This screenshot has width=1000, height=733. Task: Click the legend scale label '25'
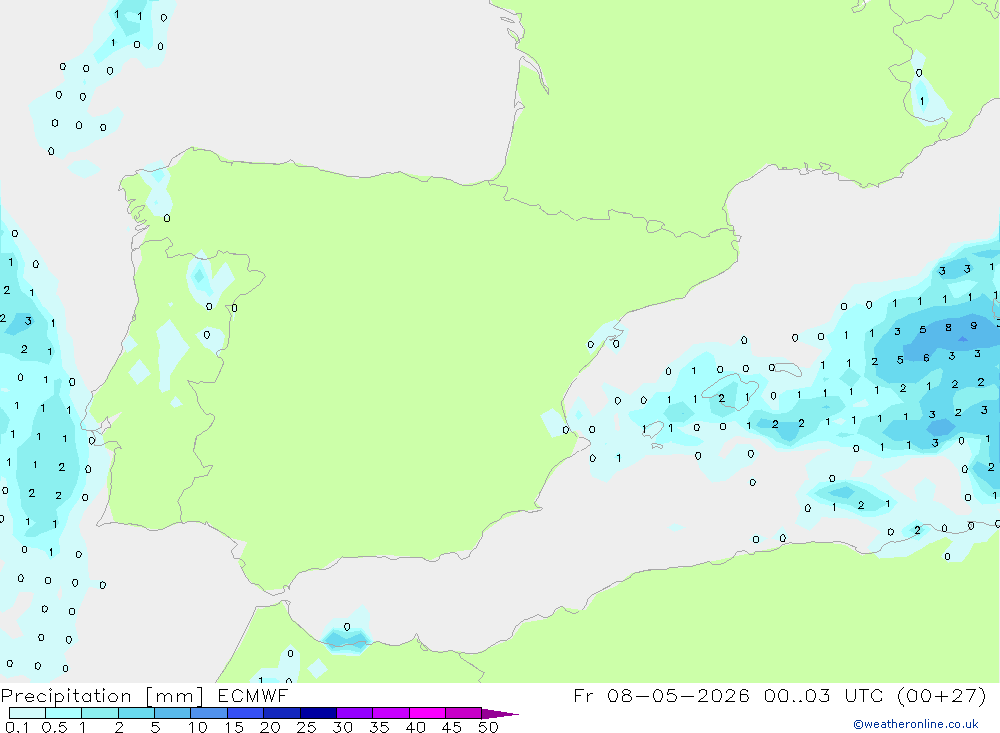tap(306, 727)
